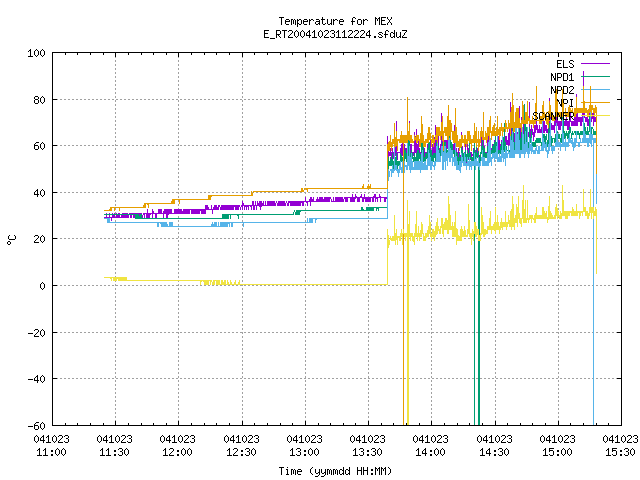The height and width of the screenshot is (480, 640).
Task: Click the y-axis label -60
Action: point(36,426)
